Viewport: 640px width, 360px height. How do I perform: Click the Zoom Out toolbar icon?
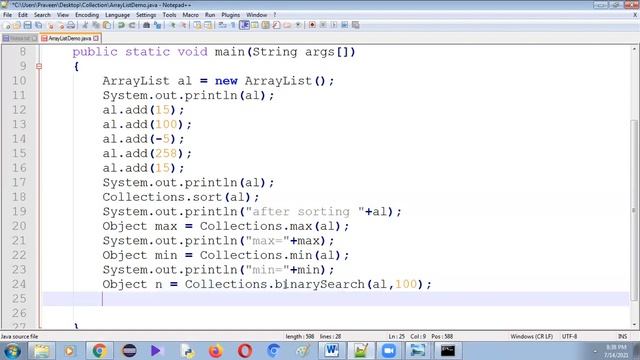click(x=183, y=25)
